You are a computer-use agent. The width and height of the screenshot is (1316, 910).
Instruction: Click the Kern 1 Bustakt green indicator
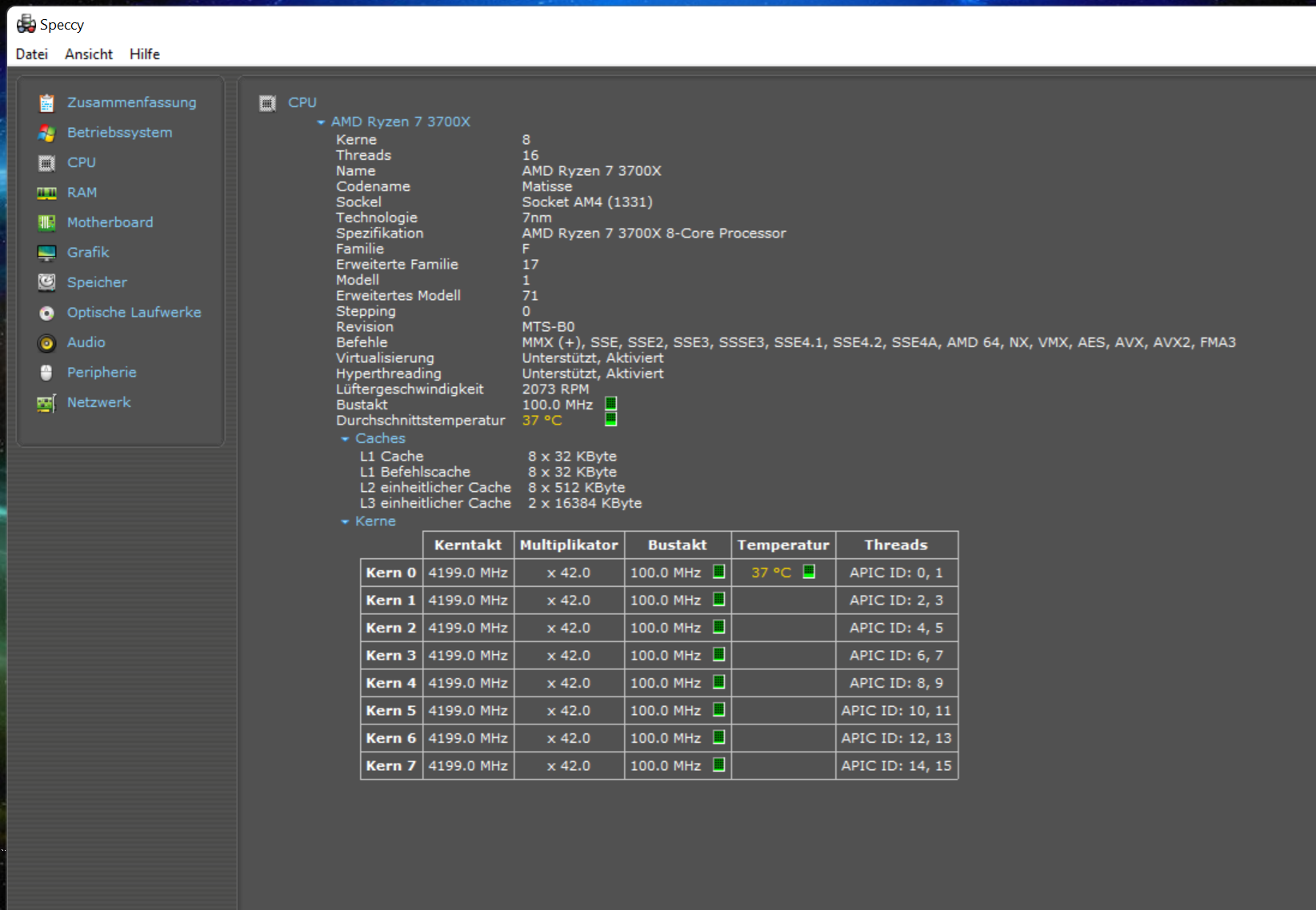point(719,600)
